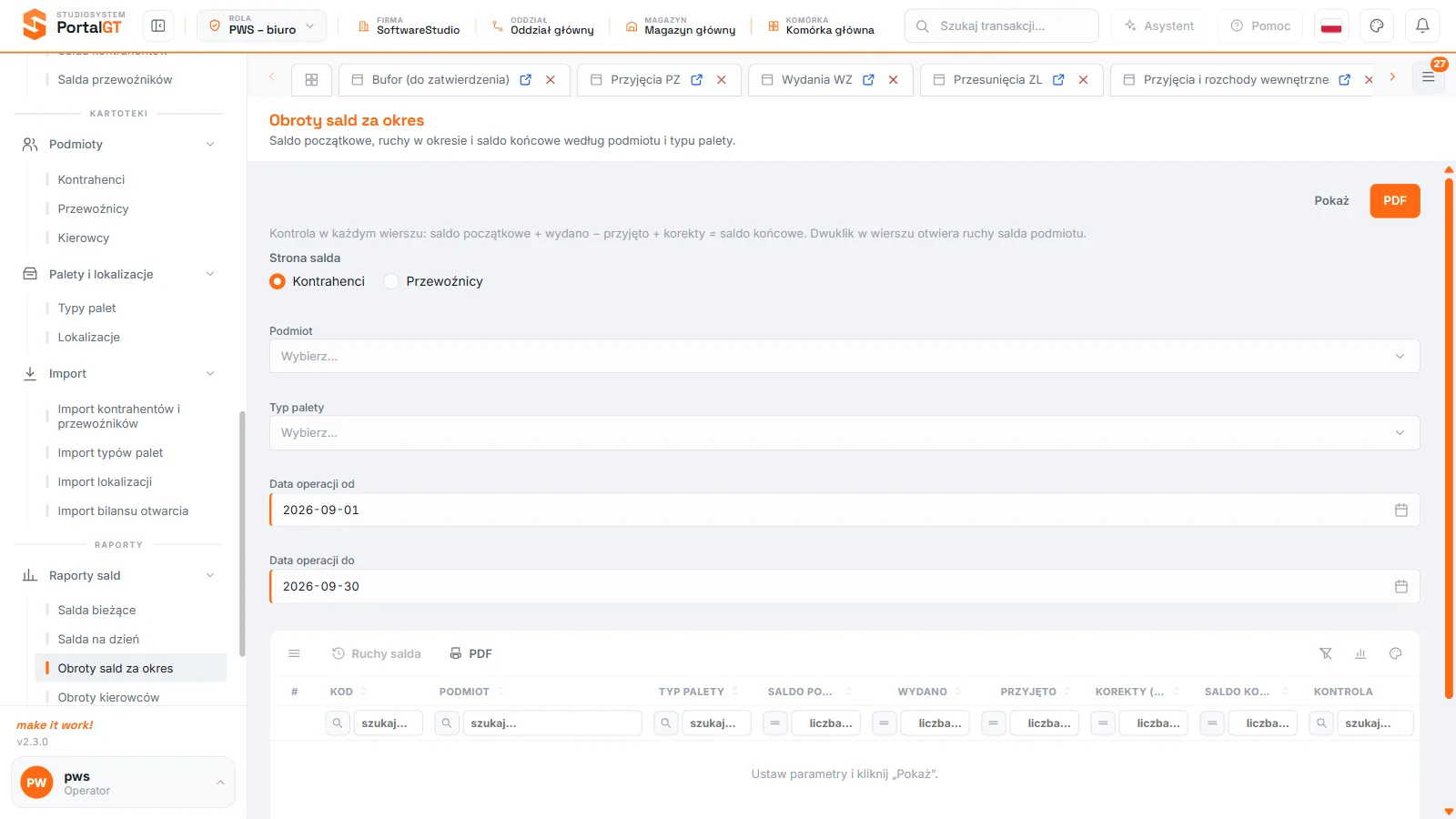
Task: Switch language via Polish flag
Action: point(1331,26)
